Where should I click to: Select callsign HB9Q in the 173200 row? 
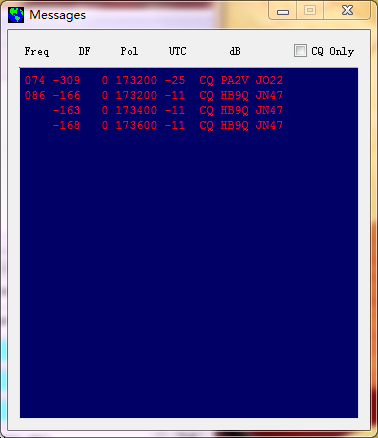234,95
